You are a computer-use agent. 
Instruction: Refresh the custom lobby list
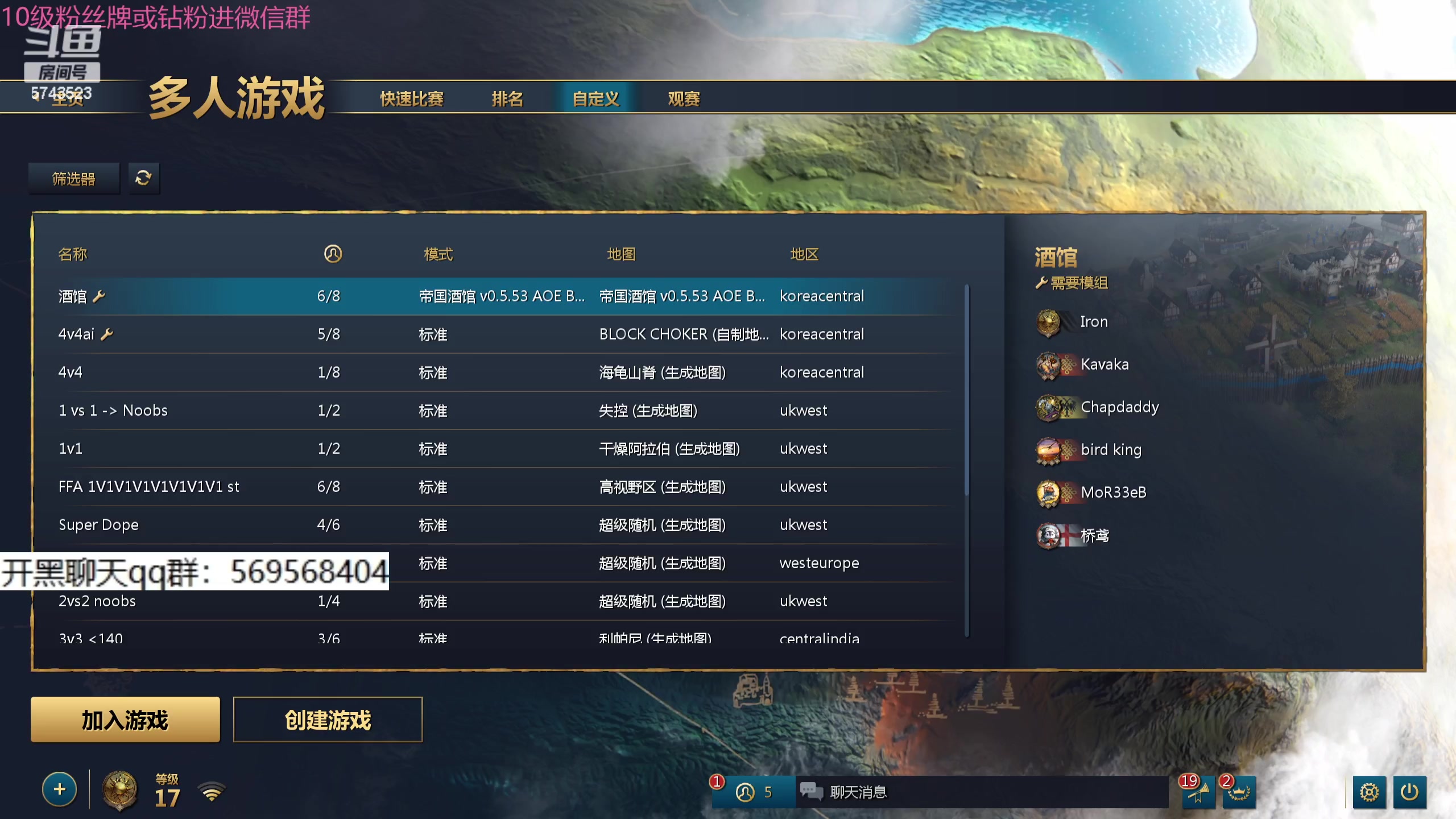[143, 179]
